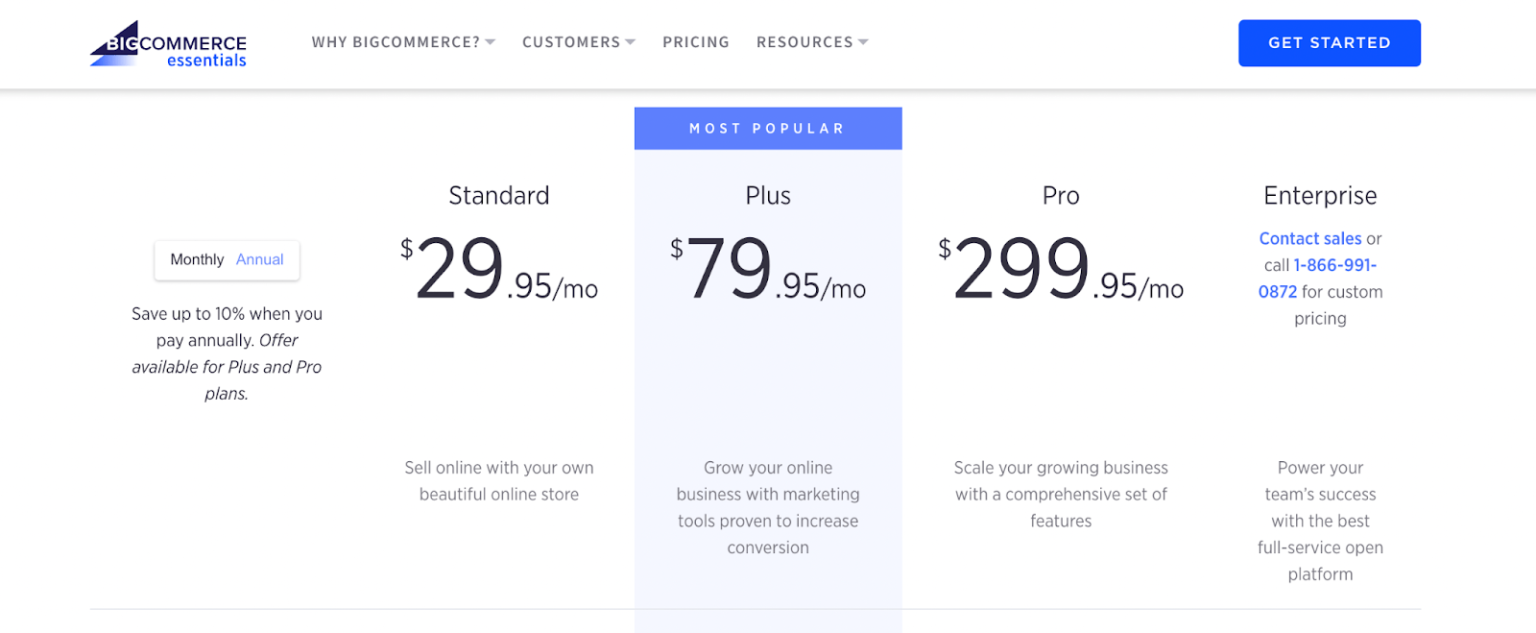Click the Plus plan price
The width and height of the screenshot is (1536, 633).
768,265
